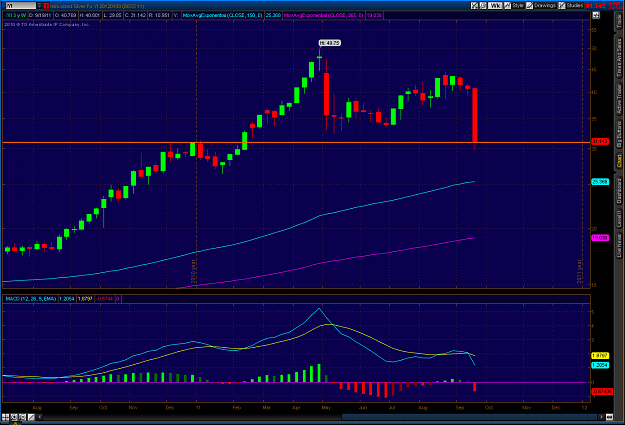Switch to the Times And Sales side tab

(619, 58)
